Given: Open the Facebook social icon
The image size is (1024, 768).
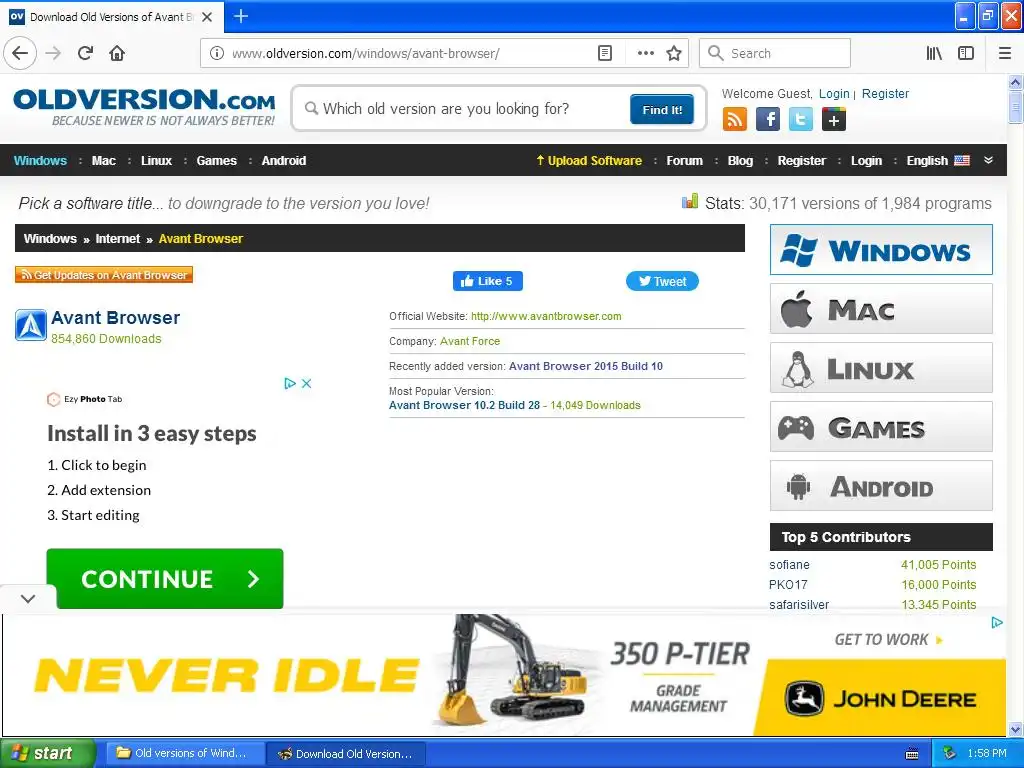Looking at the screenshot, I should coord(768,120).
